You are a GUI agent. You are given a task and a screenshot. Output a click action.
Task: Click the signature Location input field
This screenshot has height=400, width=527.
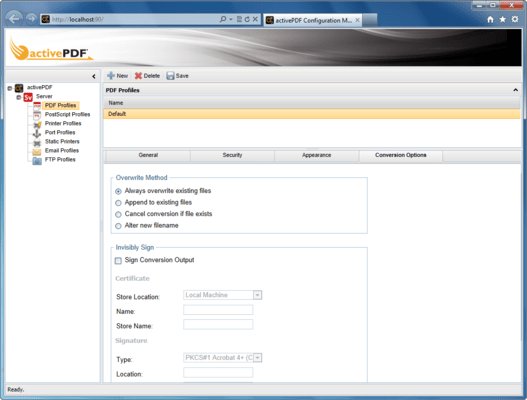pyautogui.click(x=218, y=372)
